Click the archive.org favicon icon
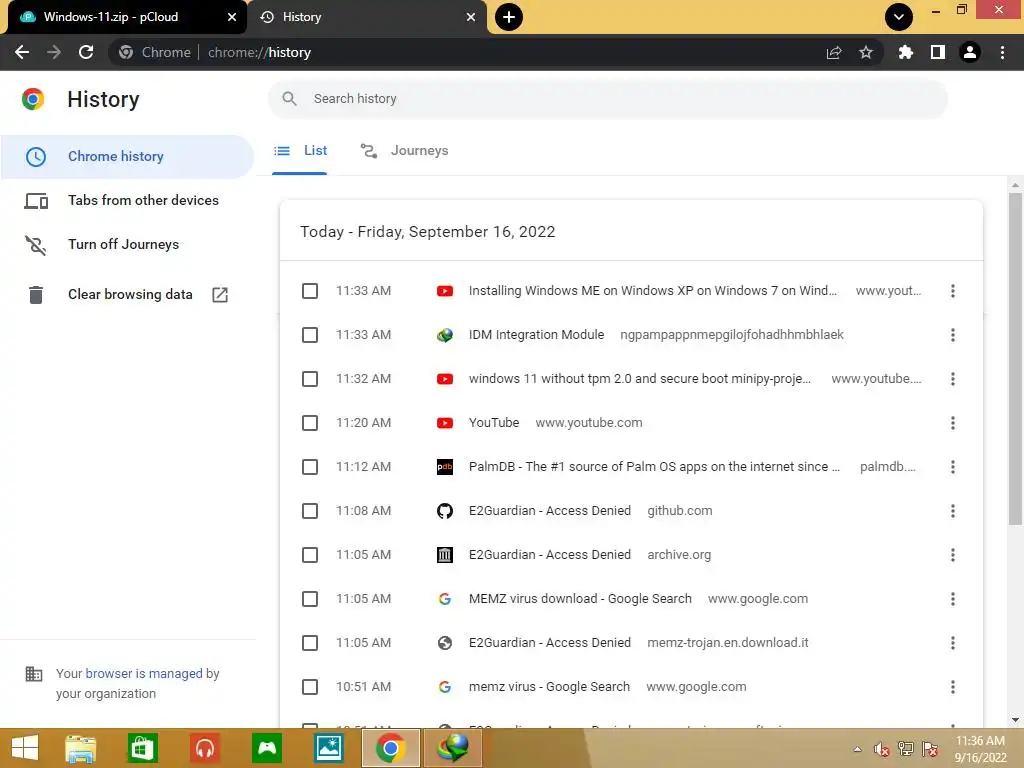The width and height of the screenshot is (1024, 768). [445, 555]
